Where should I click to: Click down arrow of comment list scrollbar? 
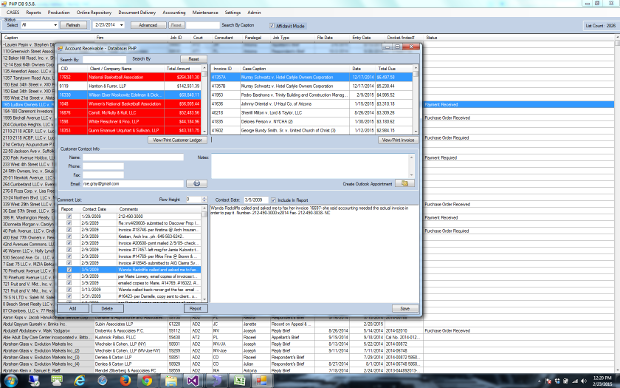[204, 299]
